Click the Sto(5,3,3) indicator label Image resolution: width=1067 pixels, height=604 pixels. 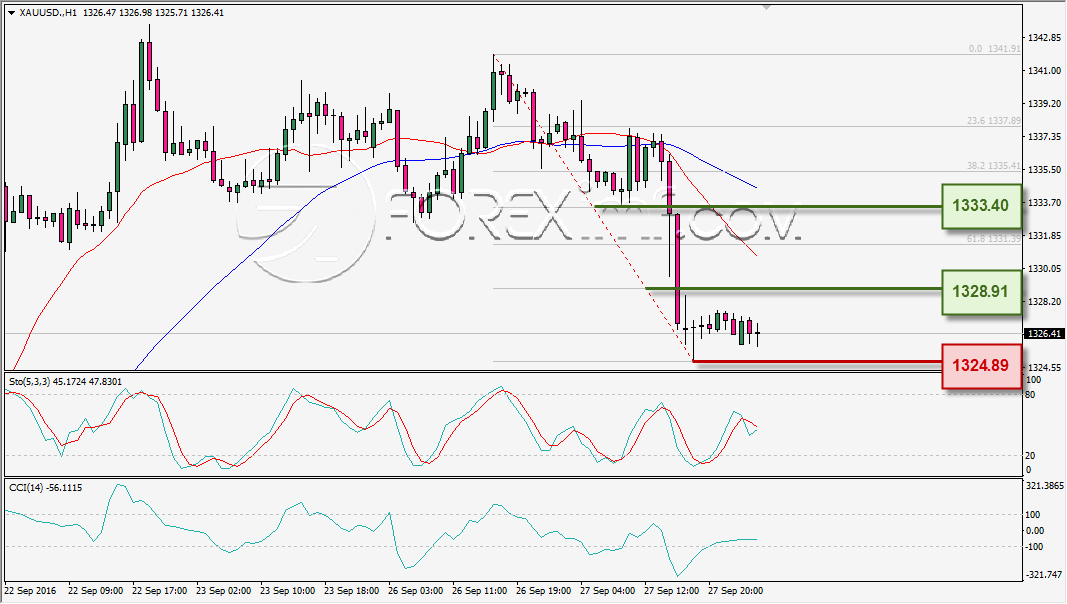point(65,382)
